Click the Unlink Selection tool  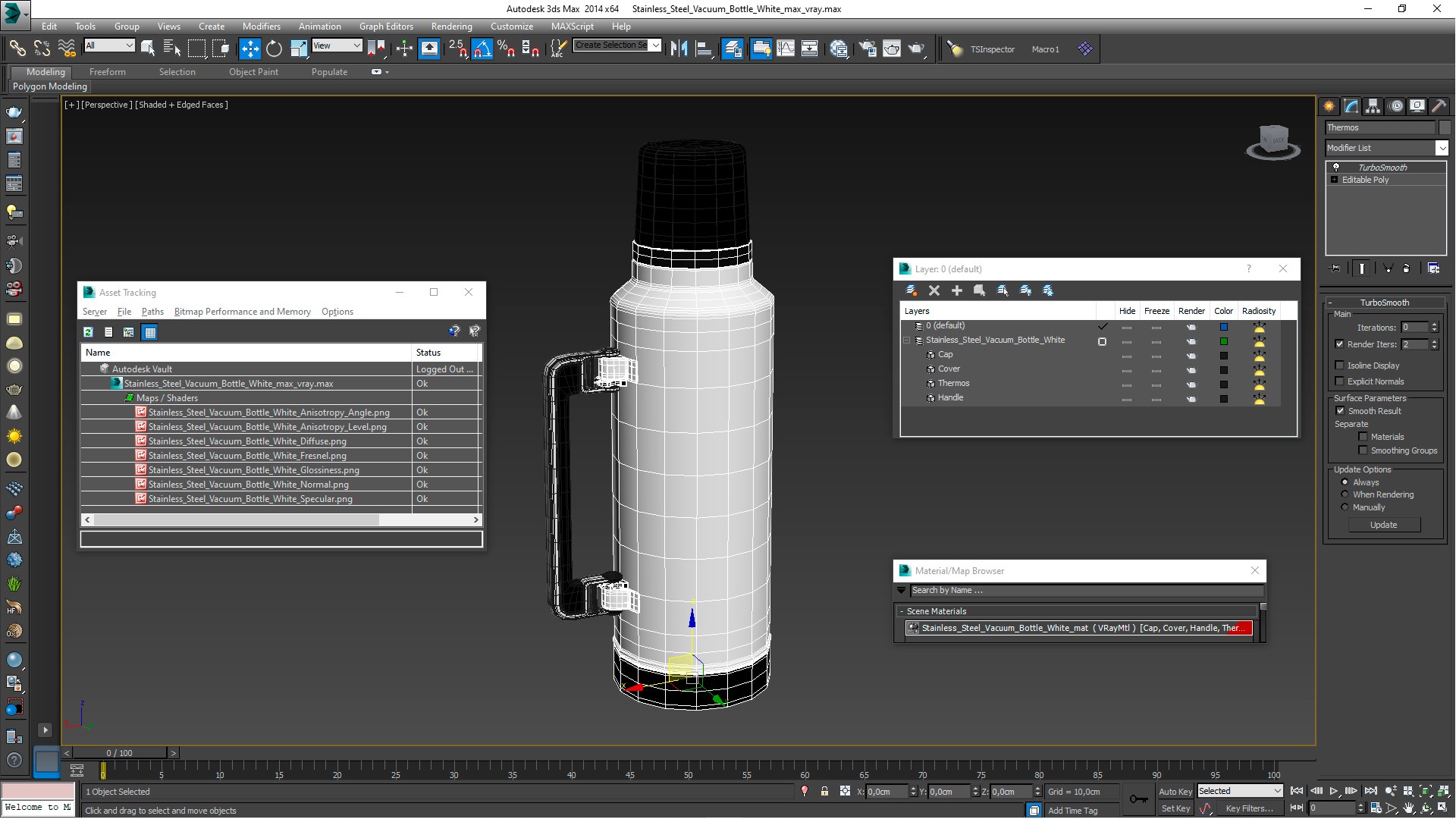(x=42, y=49)
